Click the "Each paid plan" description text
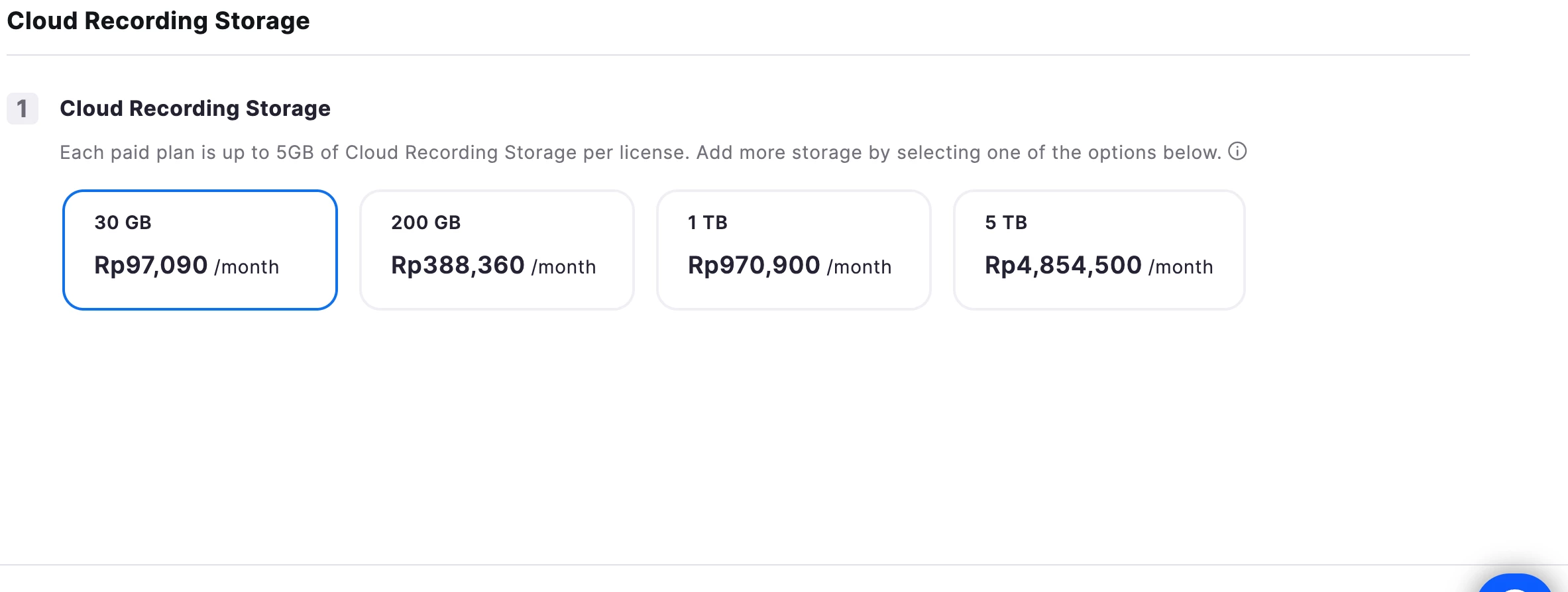The width and height of the screenshot is (1568, 592). coord(640,153)
